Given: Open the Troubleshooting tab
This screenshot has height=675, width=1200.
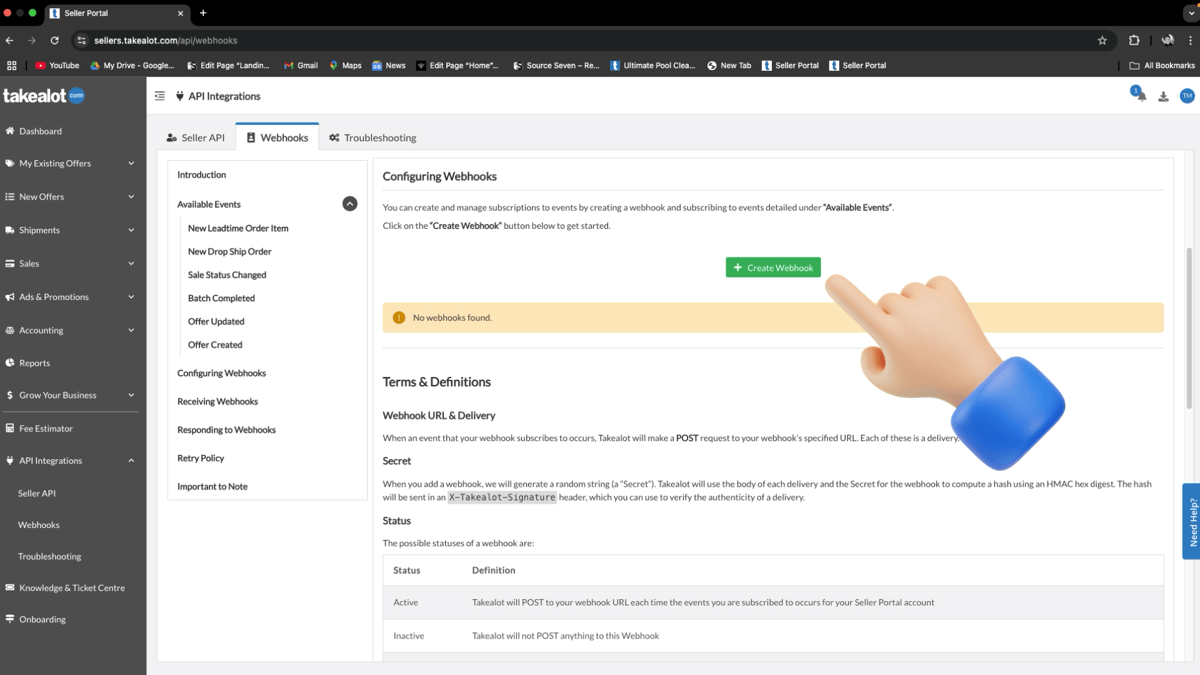Looking at the screenshot, I should [373, 138].
